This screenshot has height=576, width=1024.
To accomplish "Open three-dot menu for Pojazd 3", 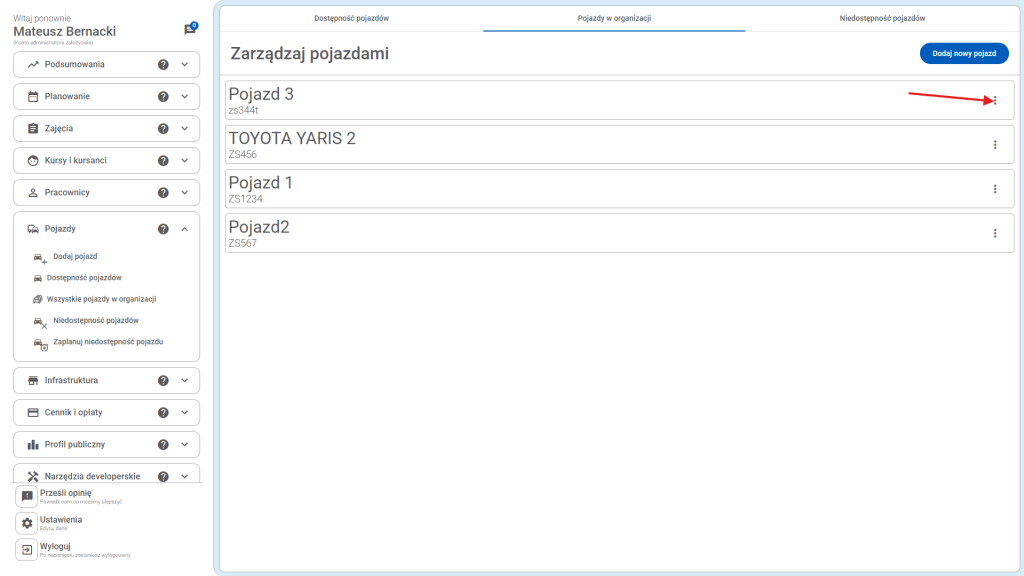I will (994, 100).
